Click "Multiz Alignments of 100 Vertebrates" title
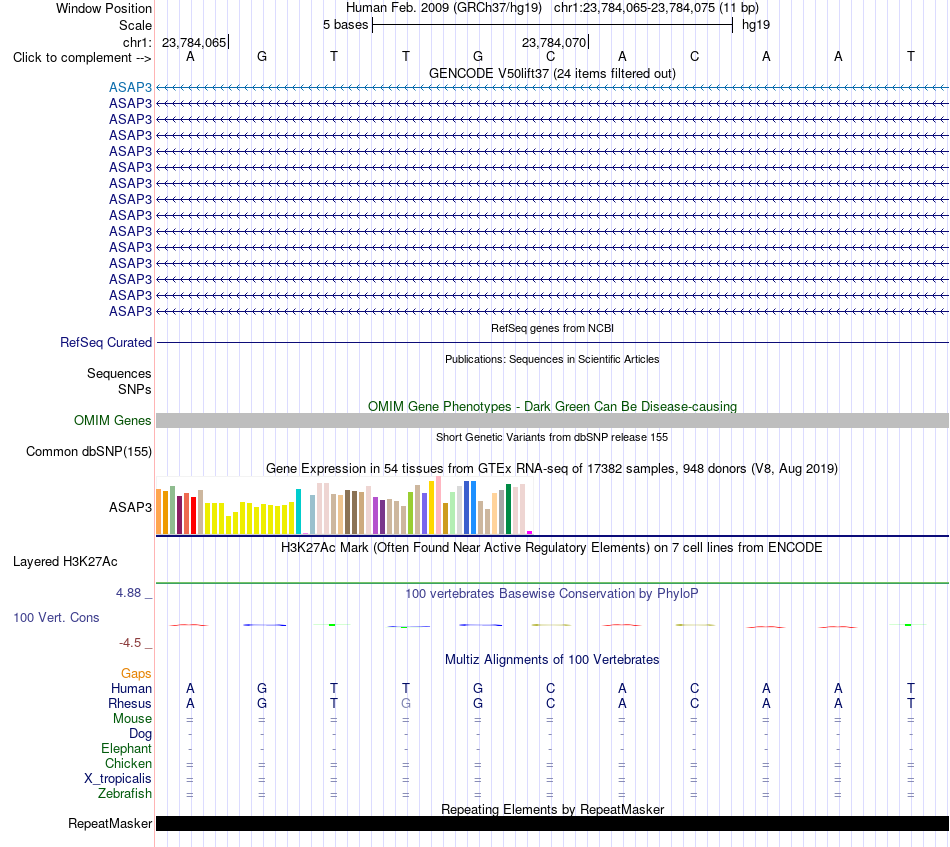Screen dimensions: 950x847 click(x=552, y=660)
